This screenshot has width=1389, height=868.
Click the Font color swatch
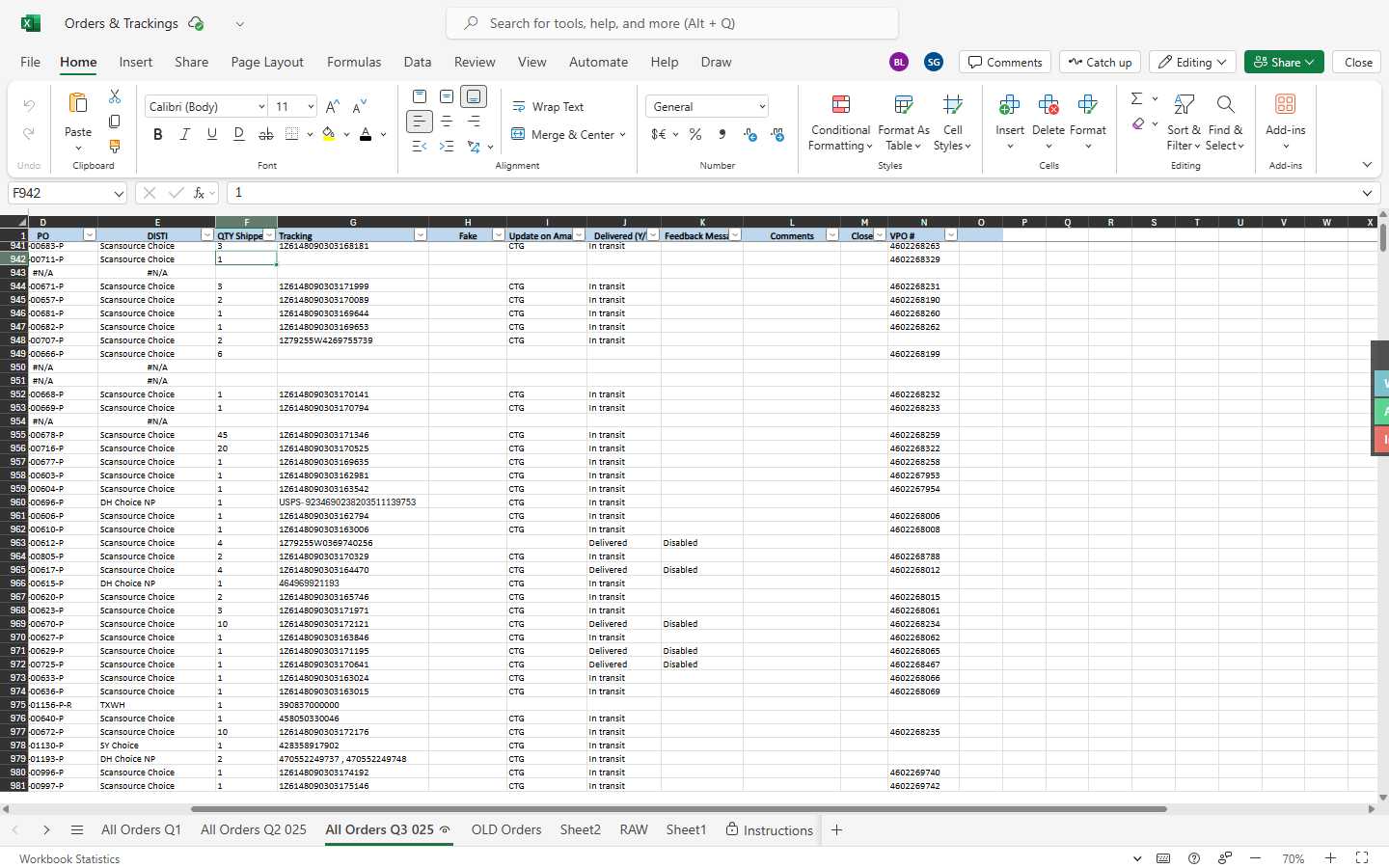tap(366, 134)
